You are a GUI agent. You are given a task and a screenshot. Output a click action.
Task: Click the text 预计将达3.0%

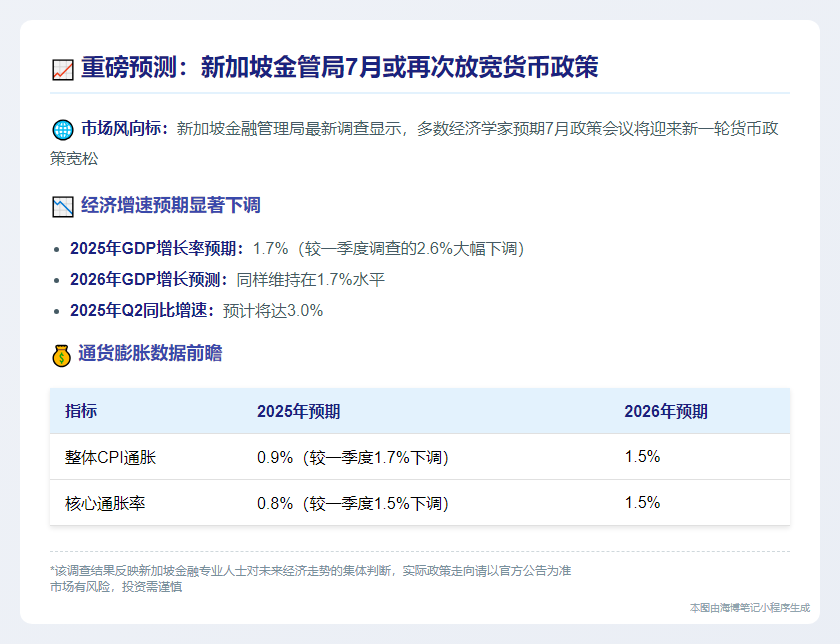pos(273,311)
